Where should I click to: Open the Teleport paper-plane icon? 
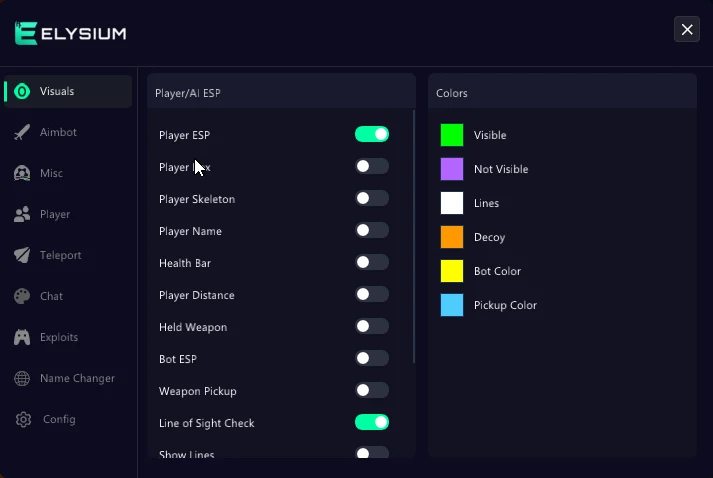pos(22,255)
